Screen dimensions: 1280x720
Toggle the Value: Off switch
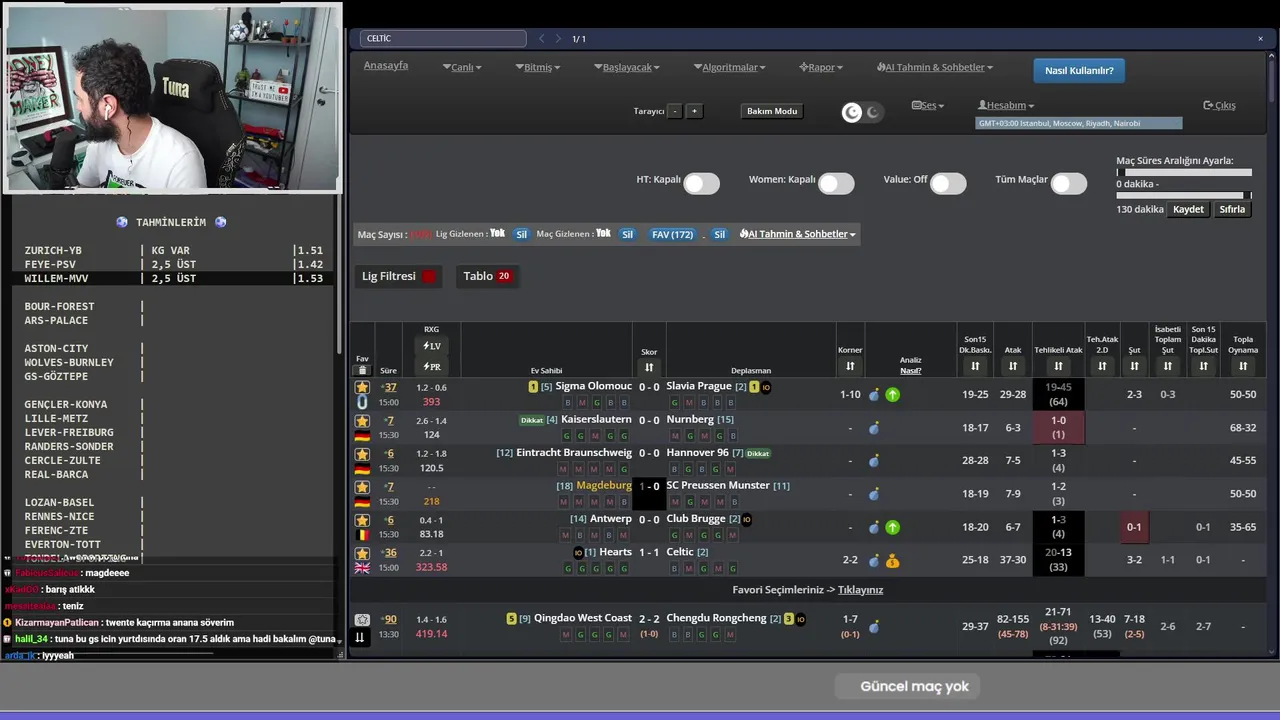click(948, 183)
